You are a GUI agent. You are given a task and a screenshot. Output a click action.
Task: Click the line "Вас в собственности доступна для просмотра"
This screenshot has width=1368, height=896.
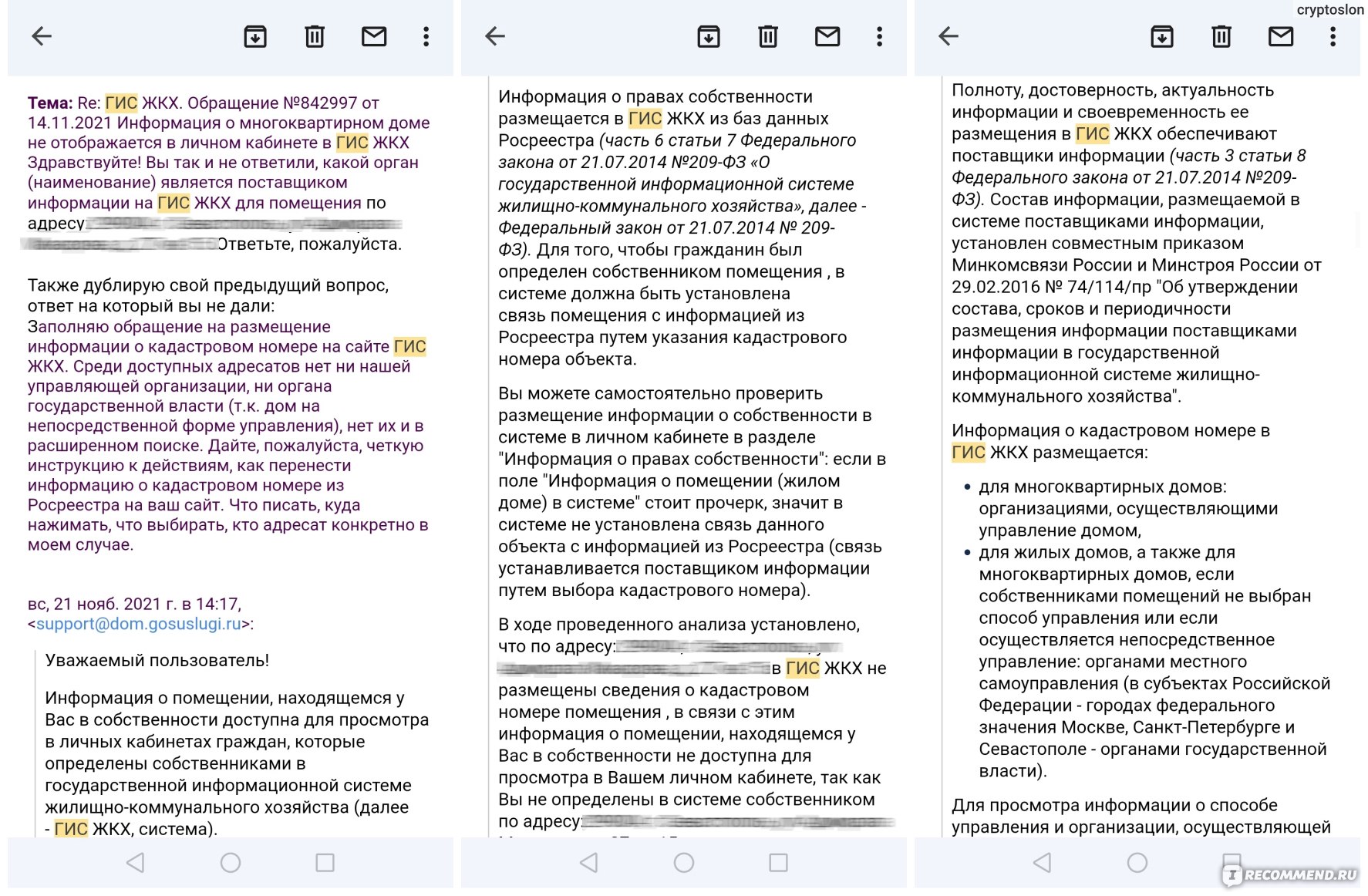click(x=237, y=720)
